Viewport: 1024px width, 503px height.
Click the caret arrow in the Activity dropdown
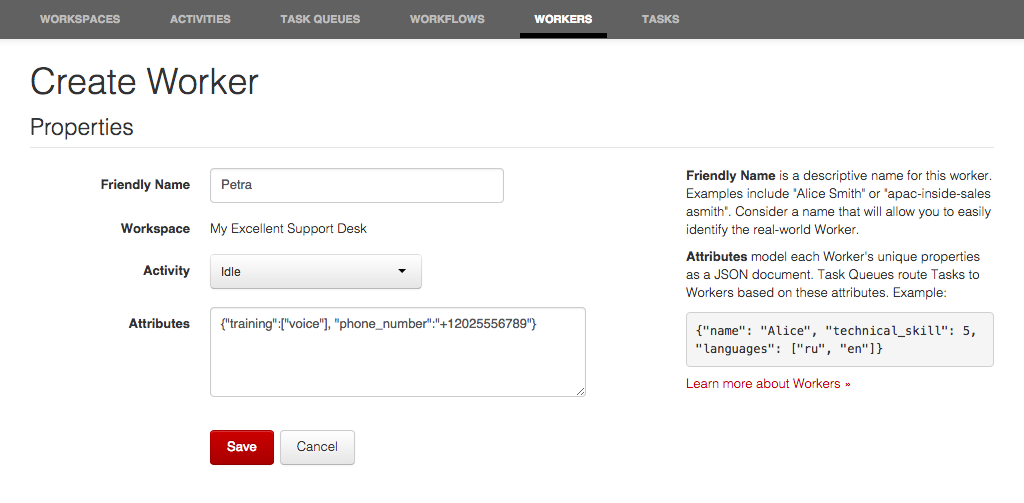pyautogui.click(x=402, y=271)
